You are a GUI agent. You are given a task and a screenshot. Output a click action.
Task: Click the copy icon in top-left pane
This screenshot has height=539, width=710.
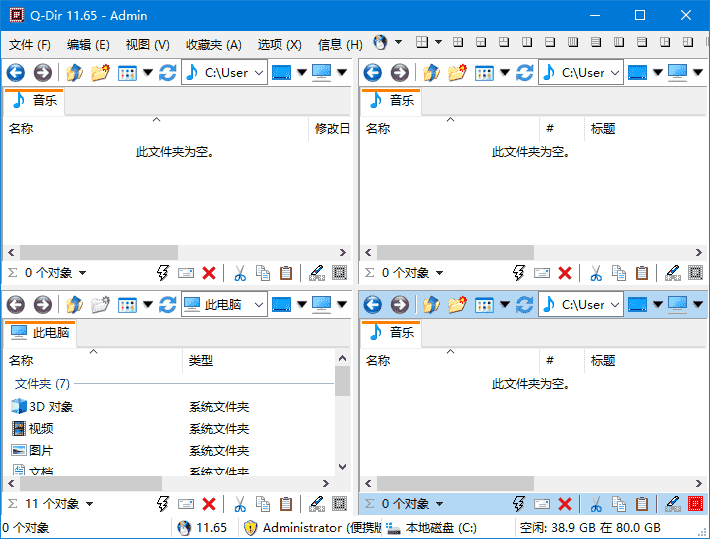pos(263,273)
